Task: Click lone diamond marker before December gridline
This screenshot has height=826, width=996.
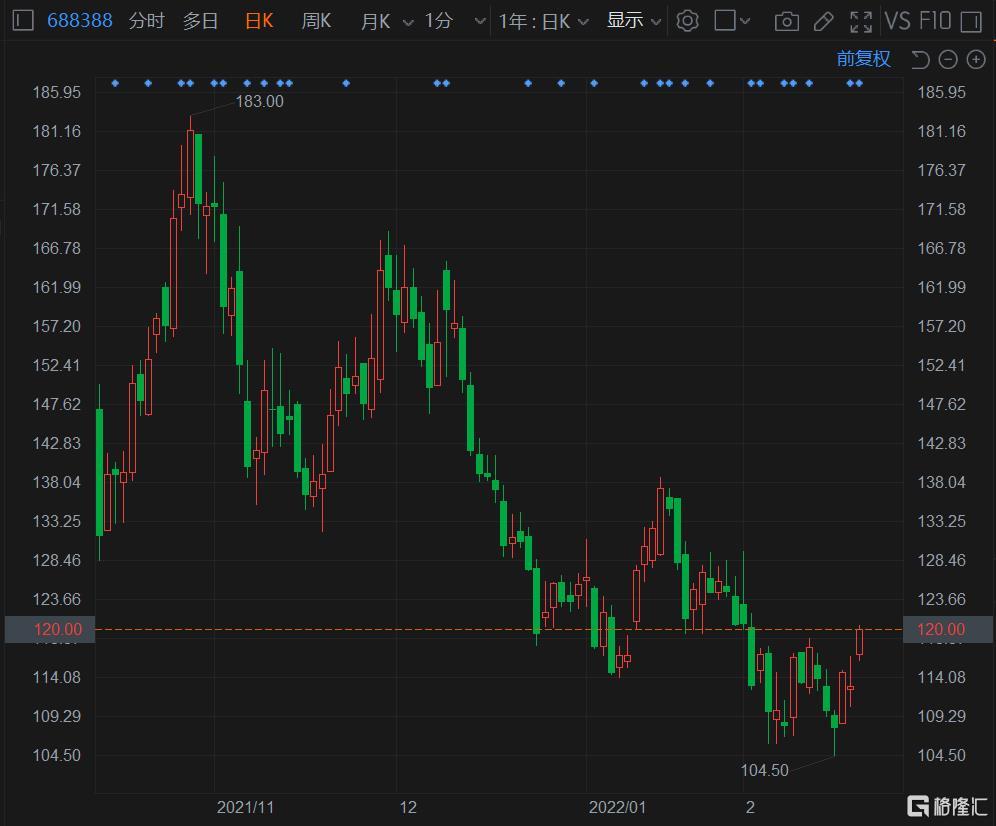Action: click(x=346, y=83)
